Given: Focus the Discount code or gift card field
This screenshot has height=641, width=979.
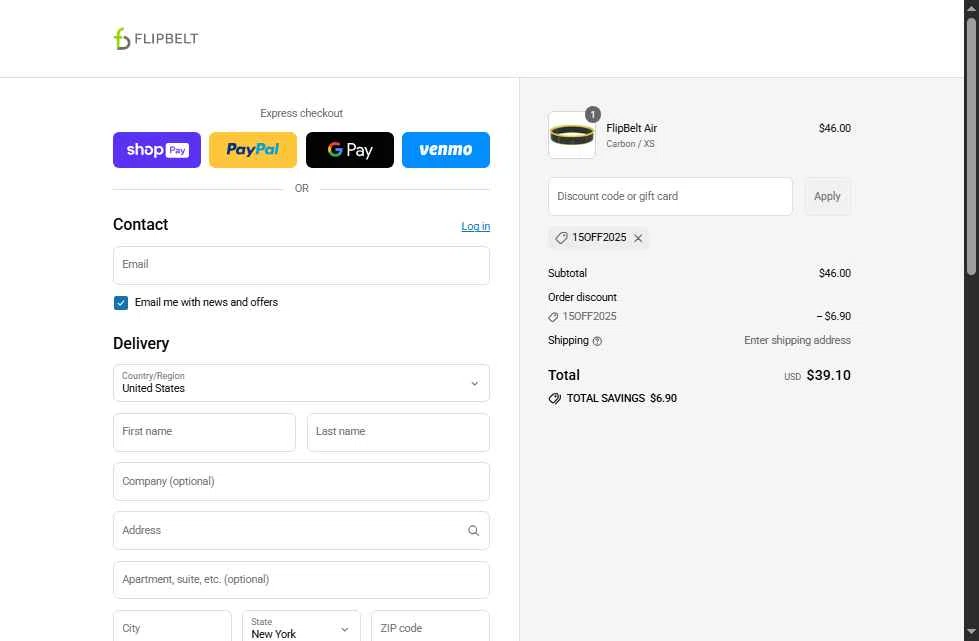Looking at the screenshot, I should [x=671, y=197].
